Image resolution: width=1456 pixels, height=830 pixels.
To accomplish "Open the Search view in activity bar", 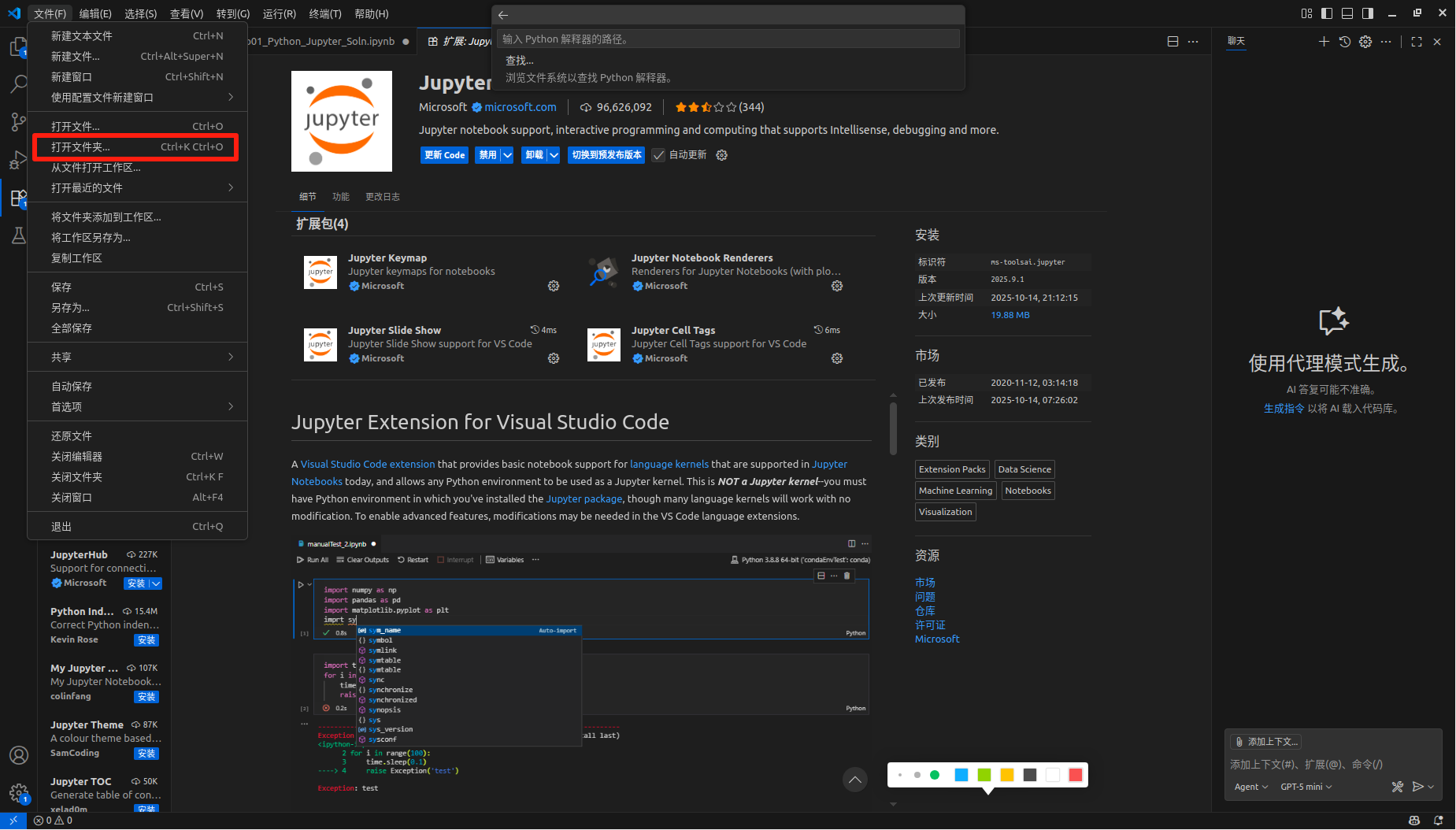I will tap(17, 84).
